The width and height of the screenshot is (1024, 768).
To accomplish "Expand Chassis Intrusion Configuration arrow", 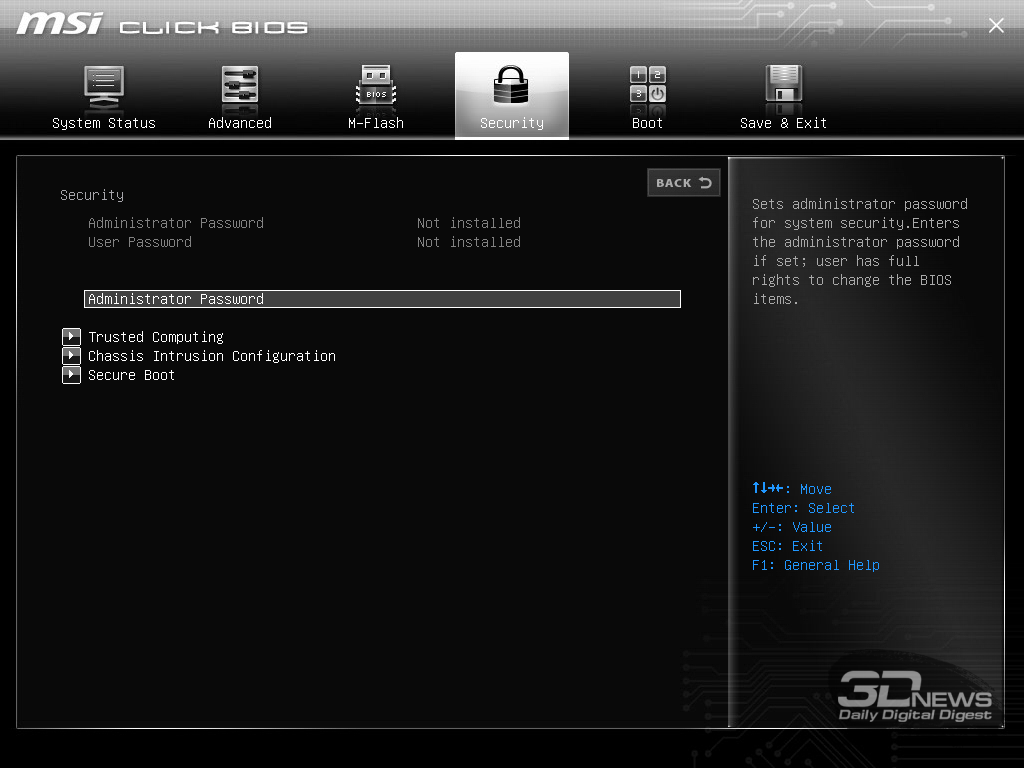I will (71, 356).
